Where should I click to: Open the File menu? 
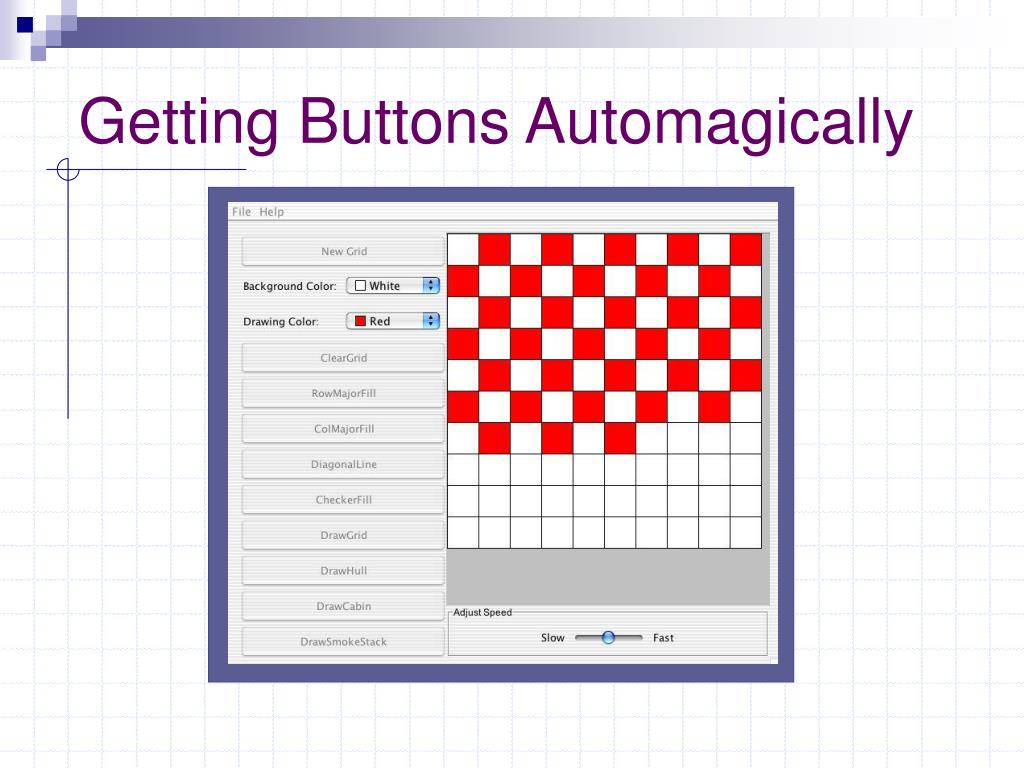(x=241, y=212)
